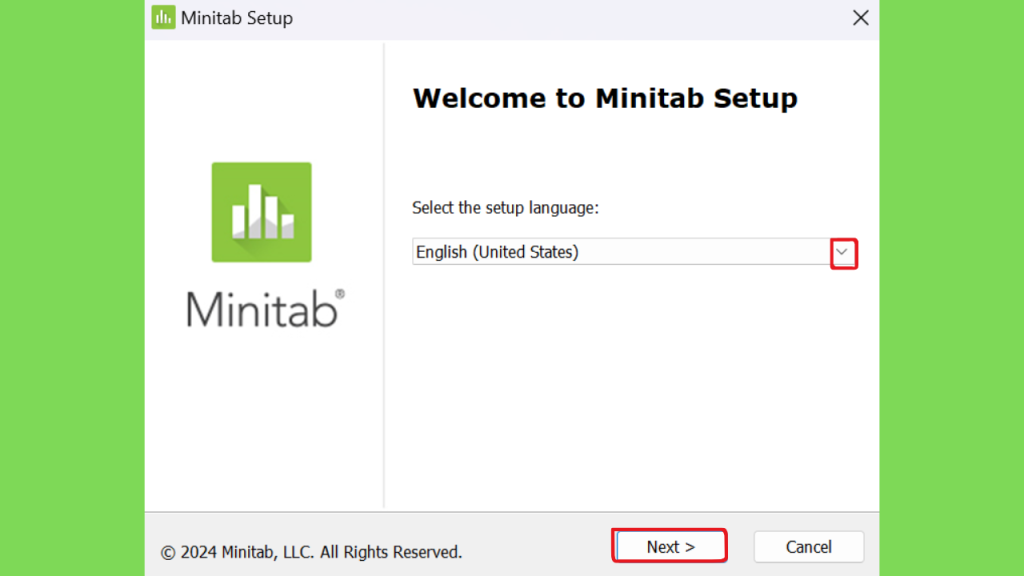The width and height of the screenshot is (1024, 576).
Task: Click the 'Minitab Setup' title bar text
Action: [x=237, y=18]
